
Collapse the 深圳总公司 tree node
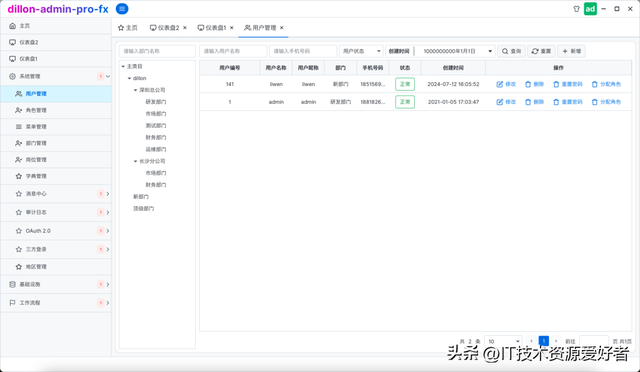point(136,90)
